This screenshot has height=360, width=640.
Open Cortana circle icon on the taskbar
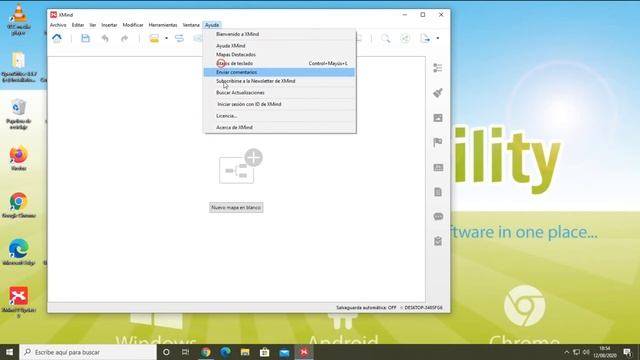[x=166, y=352]
